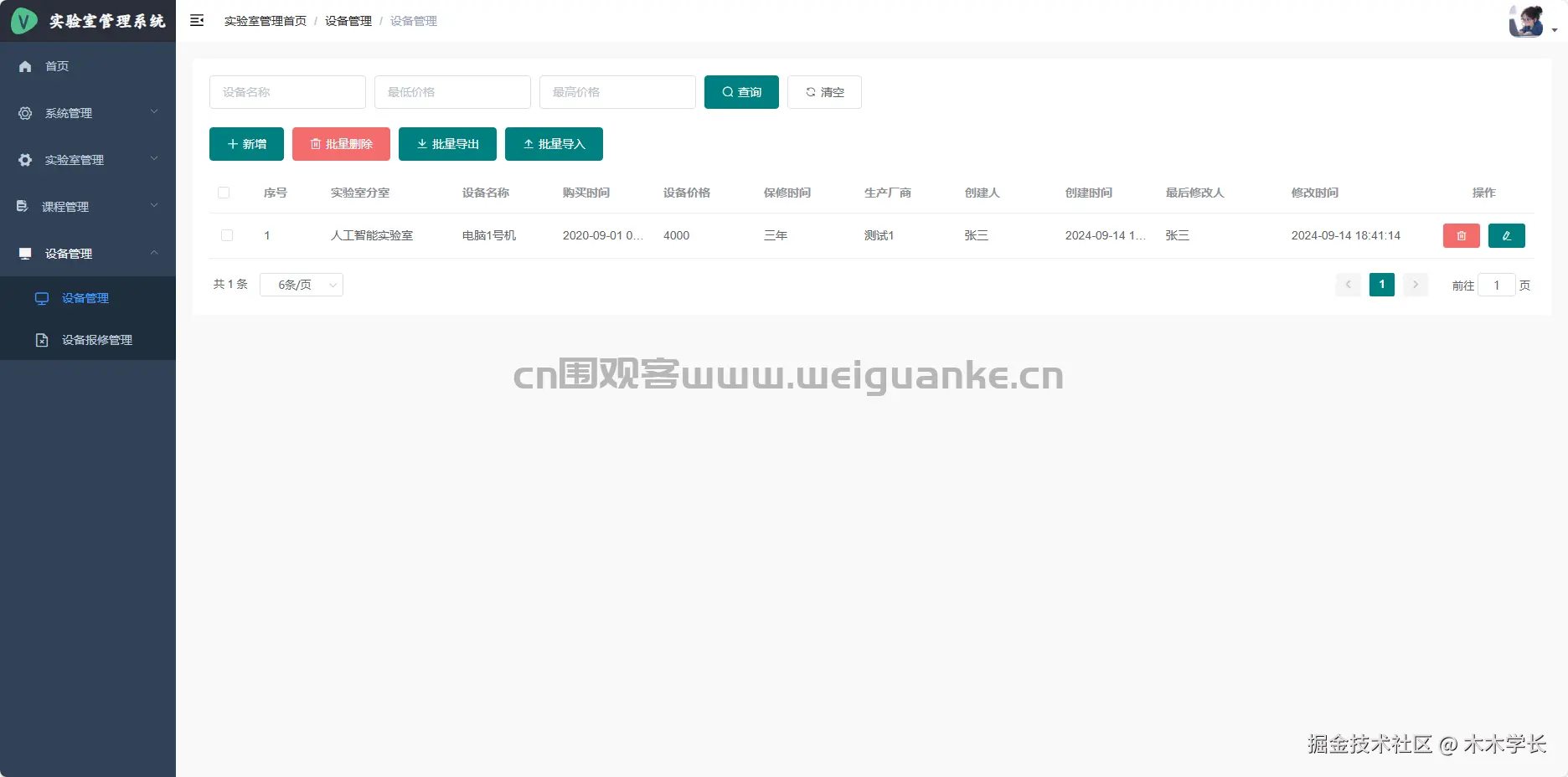Click the 设备价格 column header

(x=687, y=193)
